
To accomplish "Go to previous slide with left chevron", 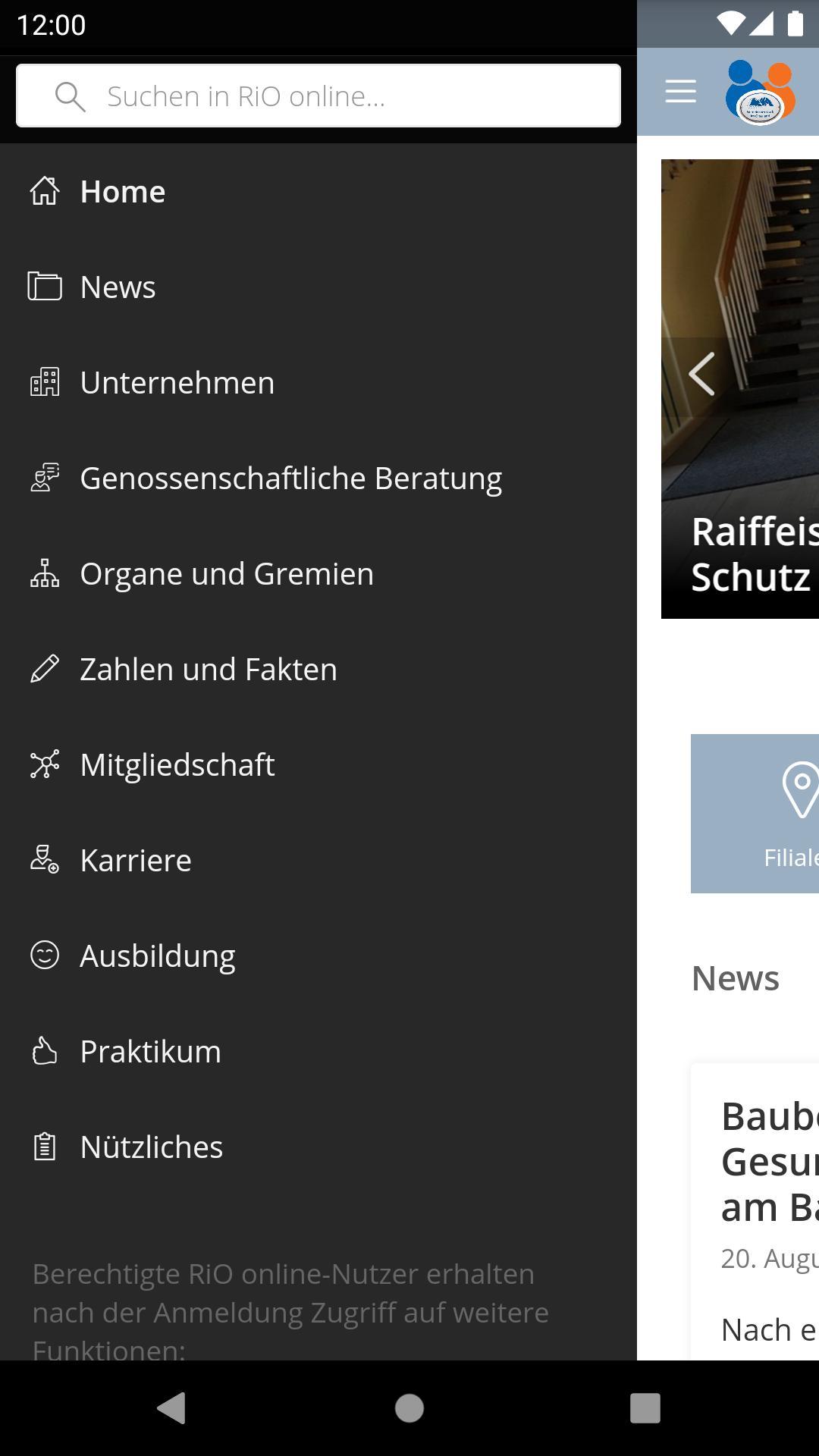I will (x=702, y=374).
